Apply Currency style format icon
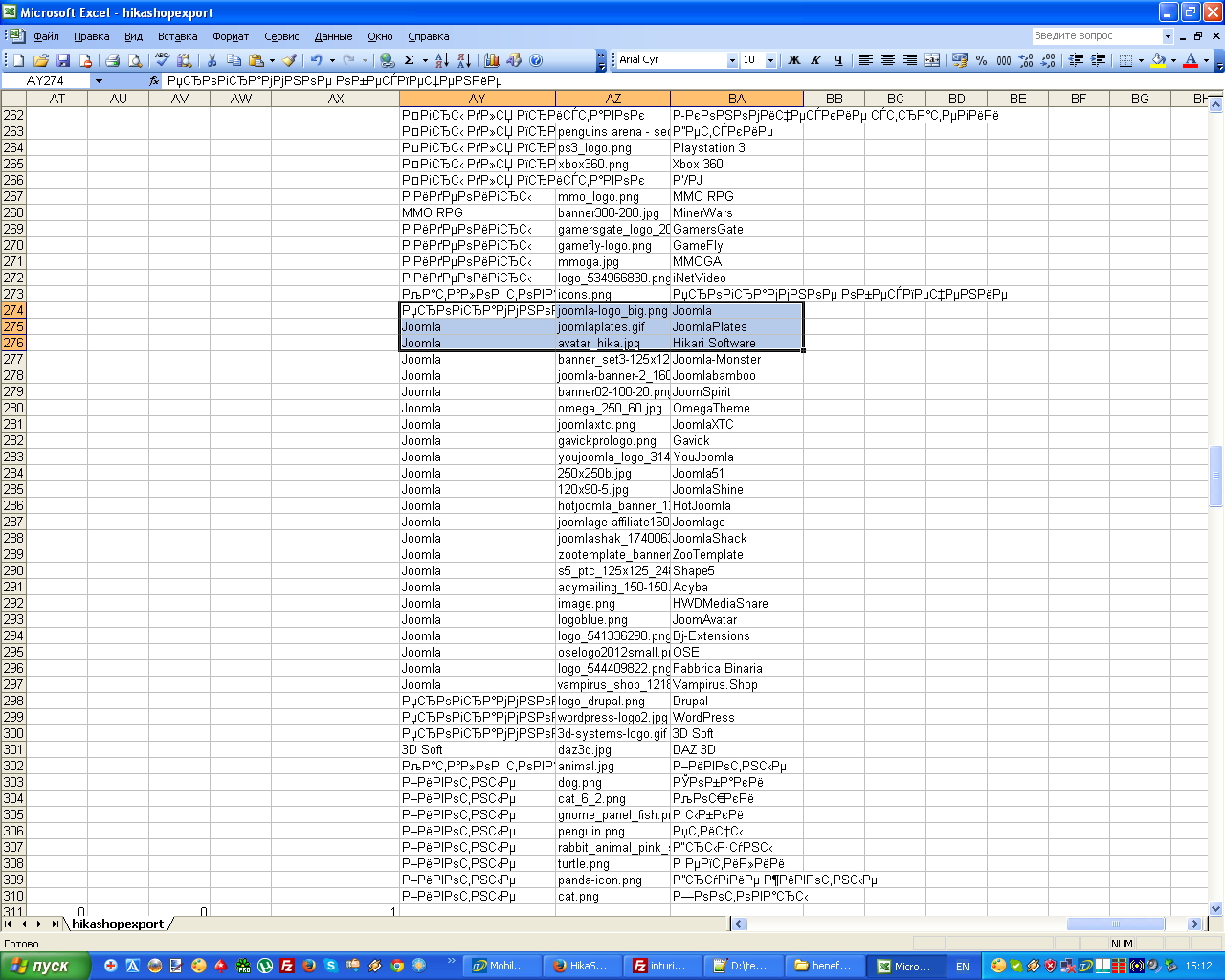1225x980 pixels. point(960,60)
